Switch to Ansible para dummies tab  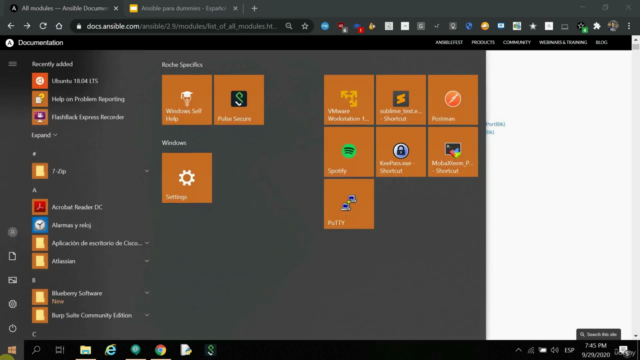pyautogui.click(x=183, y=8)
